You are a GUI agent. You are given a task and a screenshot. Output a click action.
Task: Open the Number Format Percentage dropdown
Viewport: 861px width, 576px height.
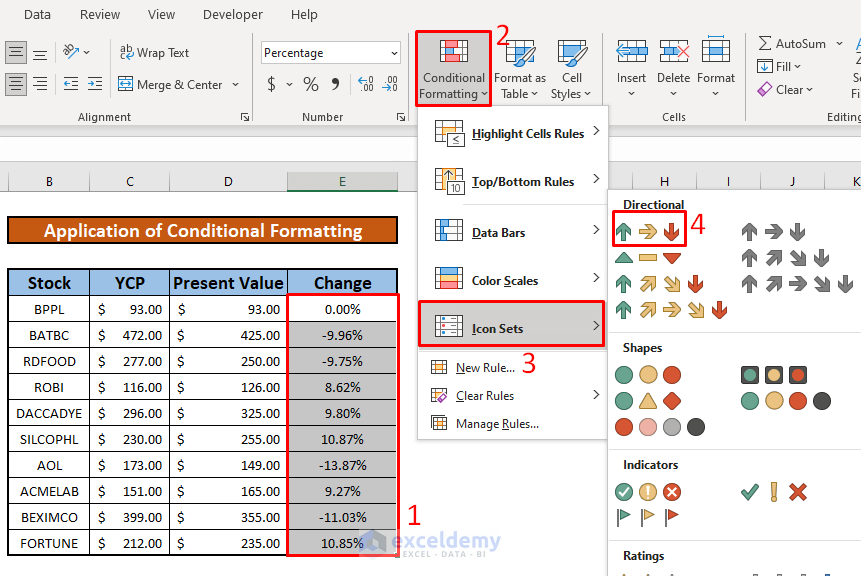point(394,53)
